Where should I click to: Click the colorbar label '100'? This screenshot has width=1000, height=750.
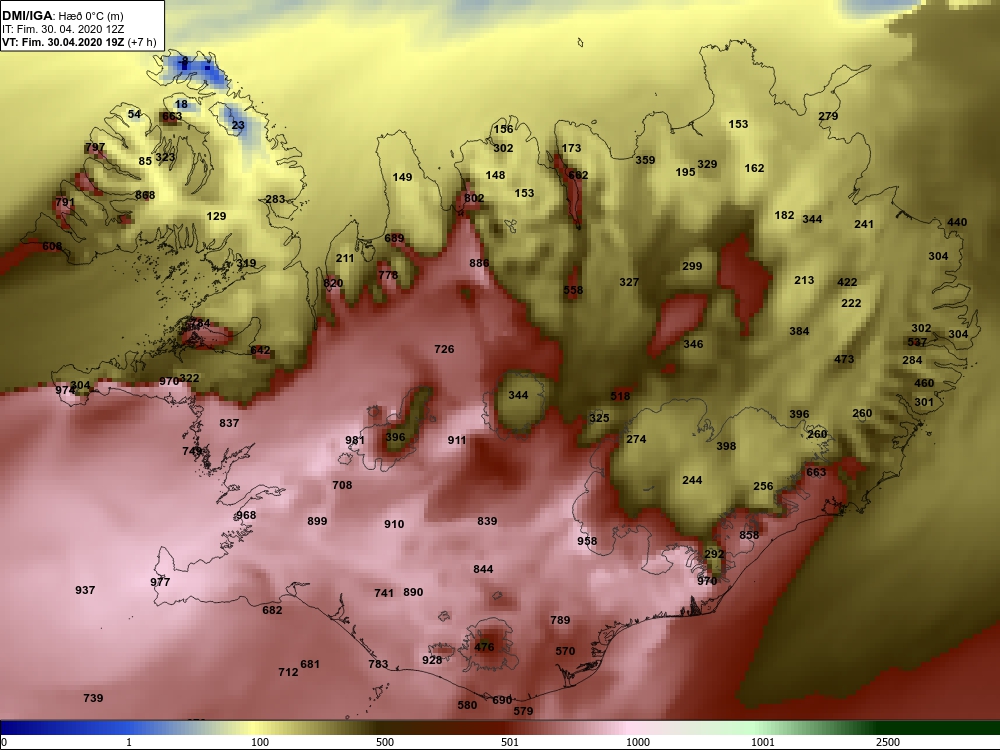(x=260, y=742)
